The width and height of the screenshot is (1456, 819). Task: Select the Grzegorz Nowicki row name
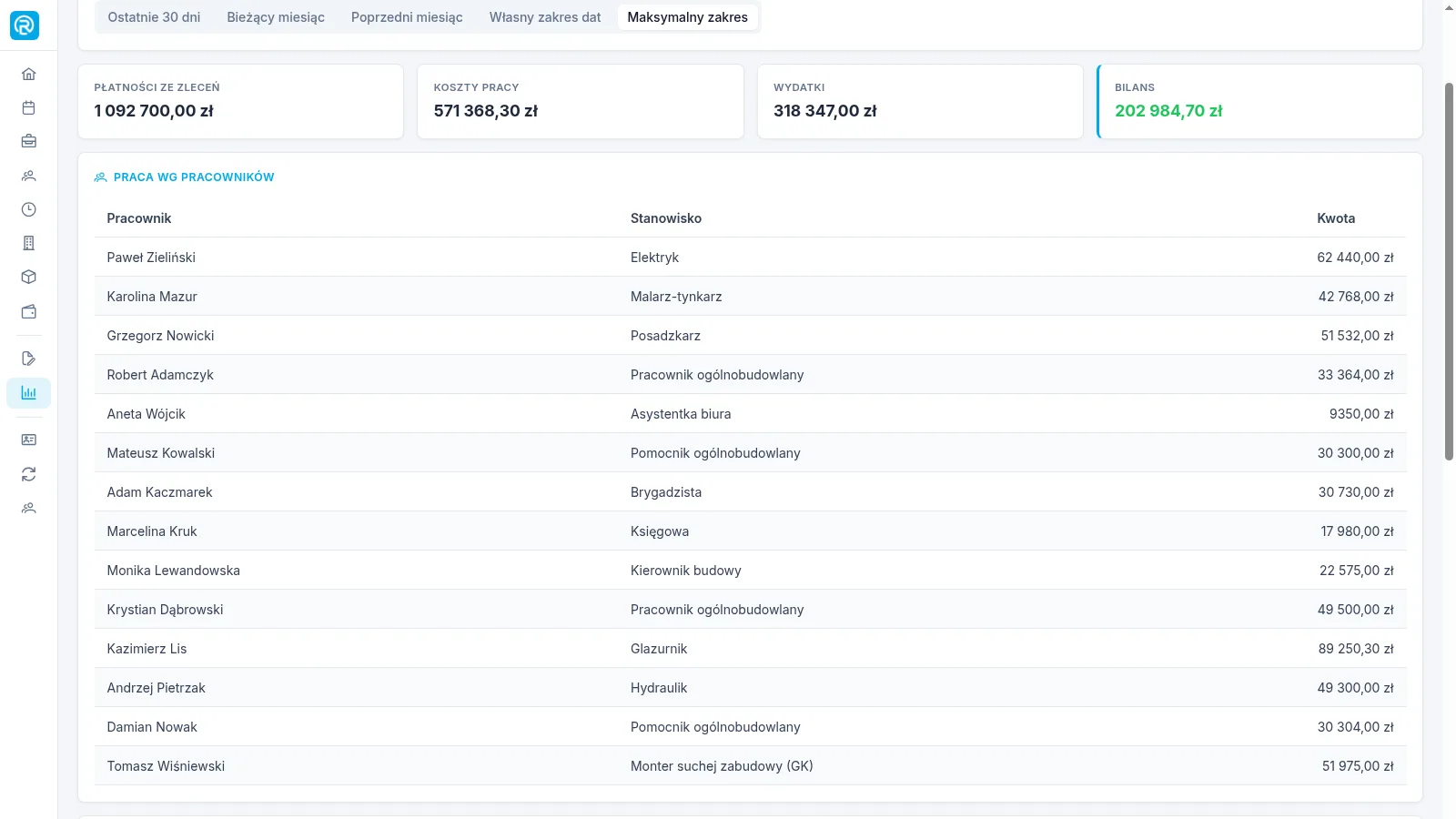pyautogui.click(x=160, y=336)
